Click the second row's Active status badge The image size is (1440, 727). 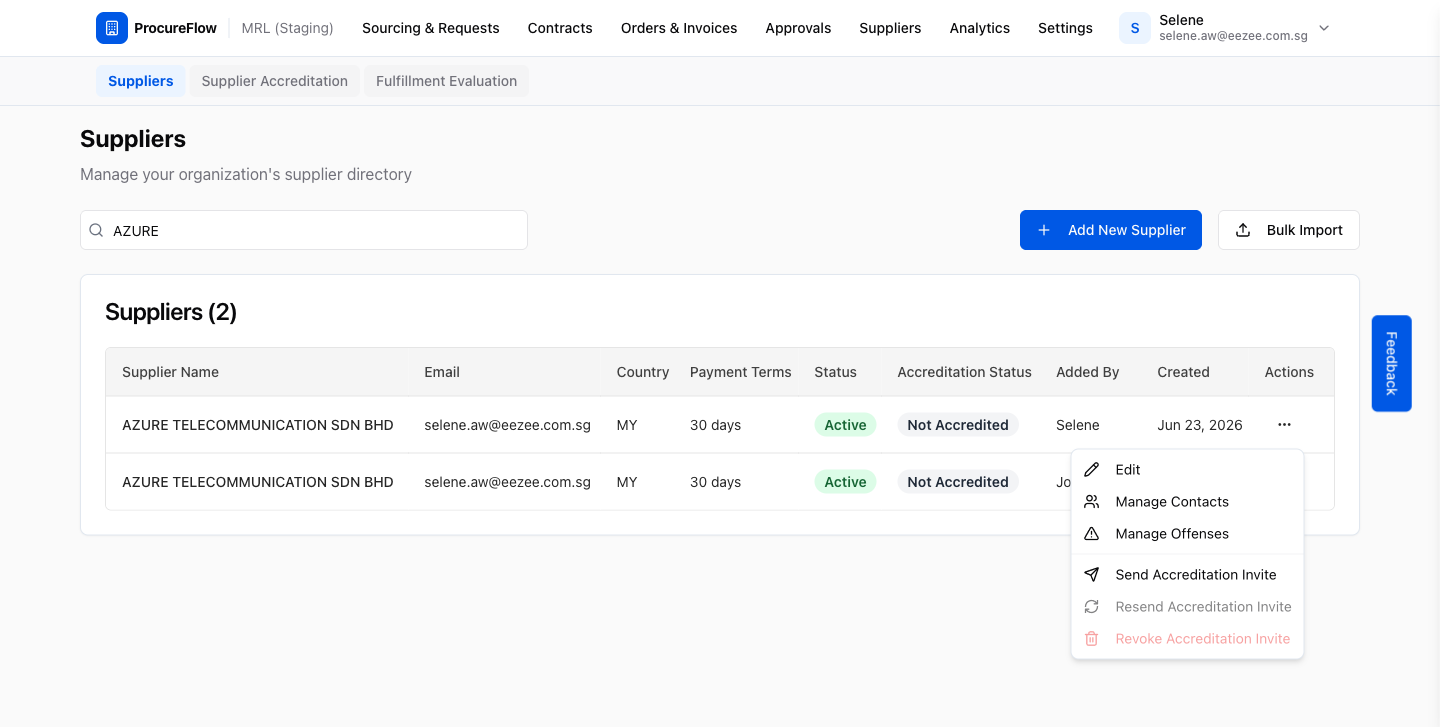click(x=845, y=482)
